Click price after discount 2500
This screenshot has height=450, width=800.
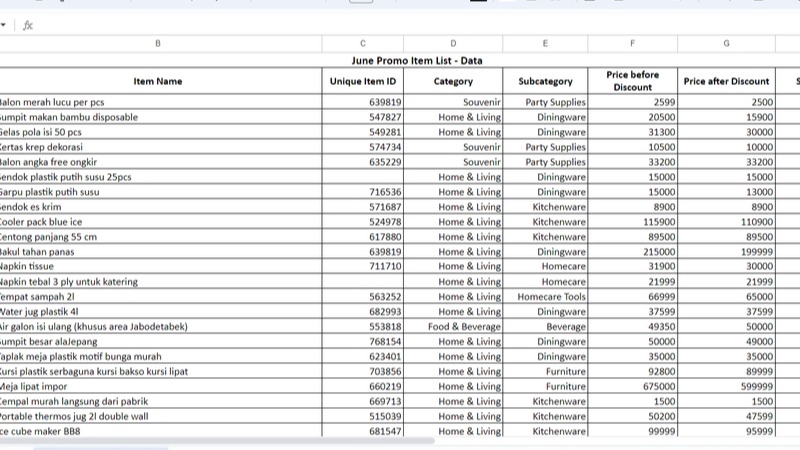[727, 102]
